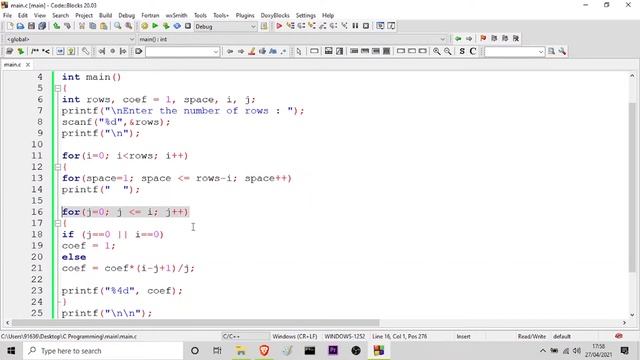The width and height of the screenshot is (640, 360).
Task: Click the scroll down arrow in the editor
Action: pyautogui.click(x=632, y=315)
